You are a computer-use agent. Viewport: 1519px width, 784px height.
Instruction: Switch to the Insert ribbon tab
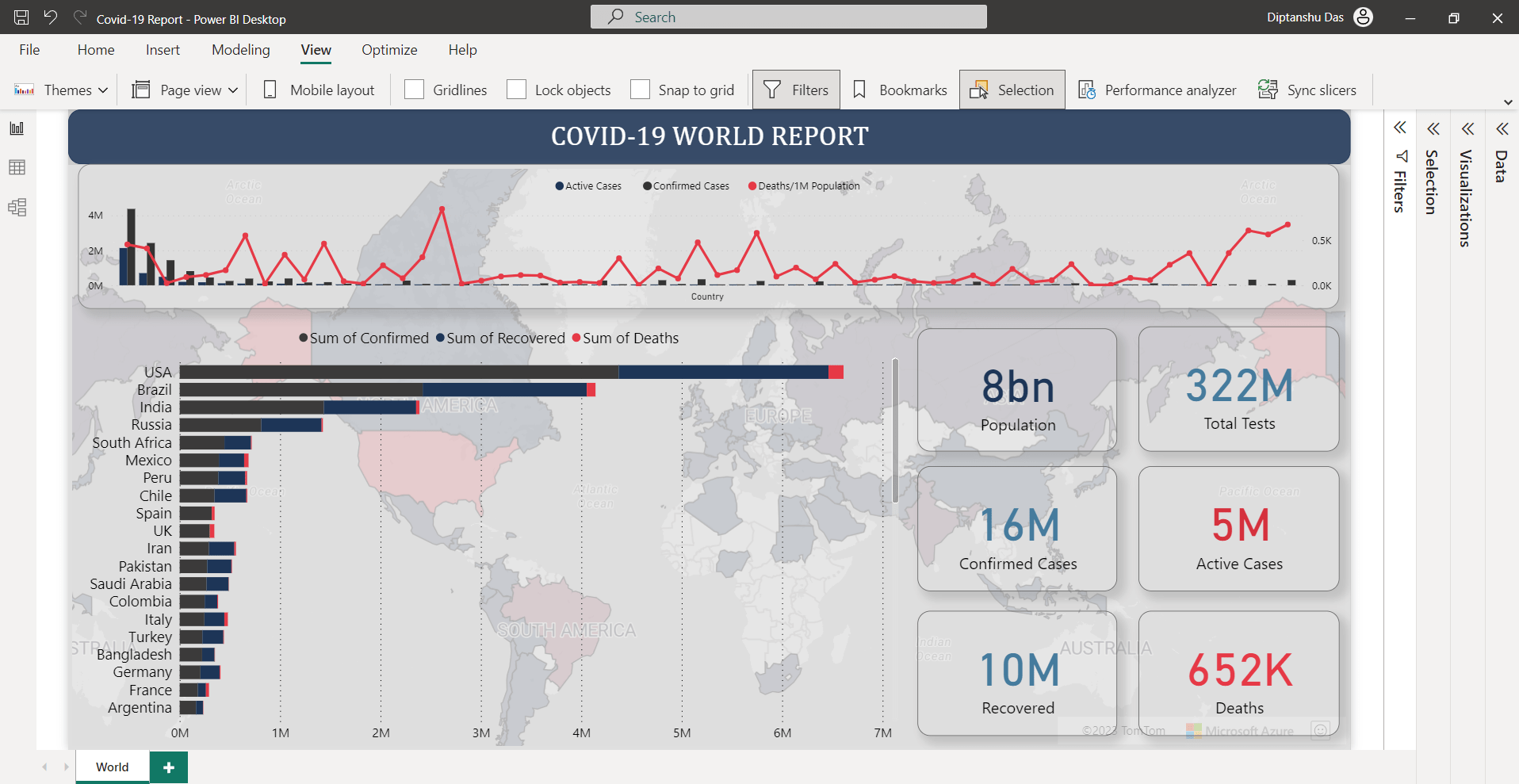163,50
